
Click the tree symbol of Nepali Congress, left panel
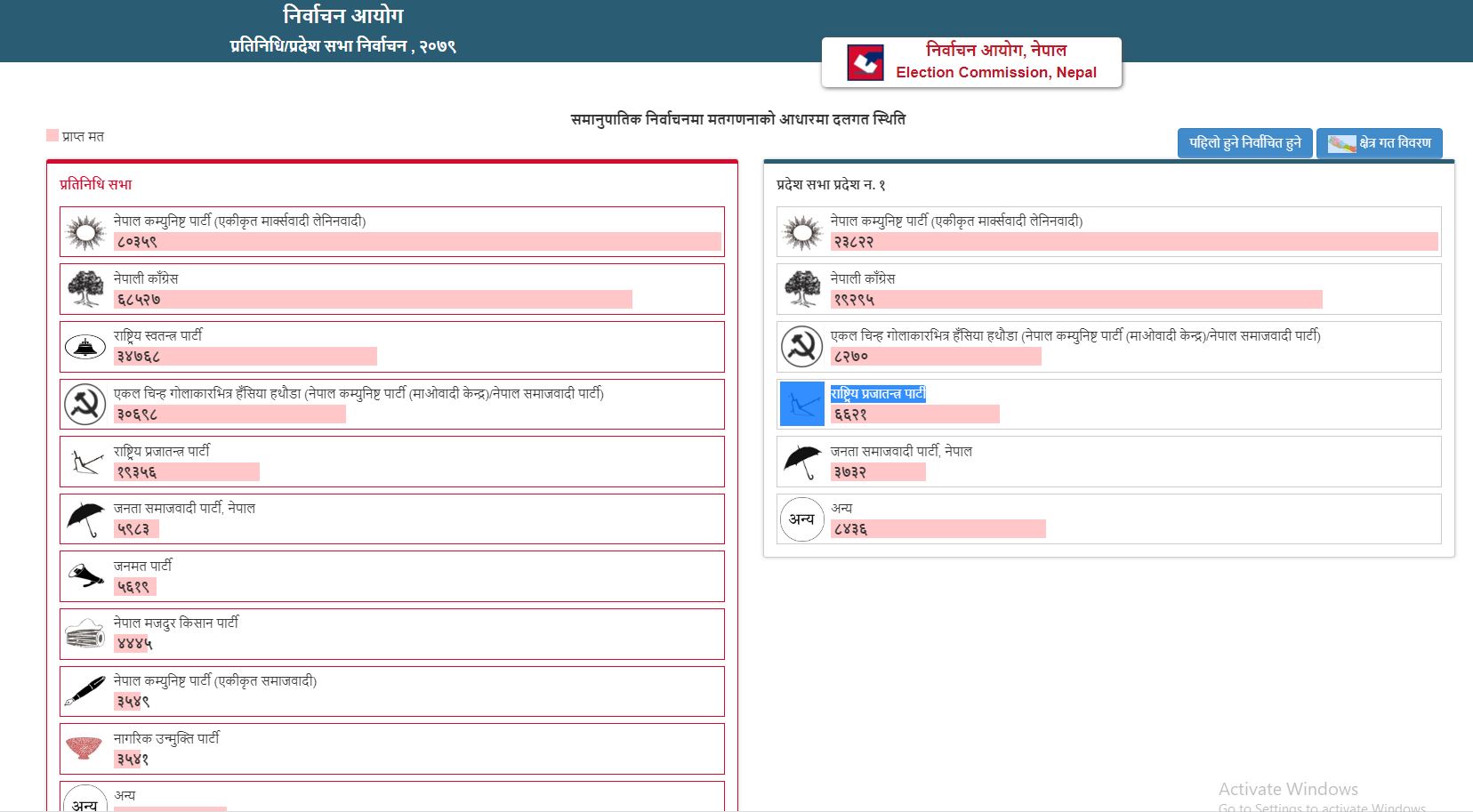pos(85,289)
